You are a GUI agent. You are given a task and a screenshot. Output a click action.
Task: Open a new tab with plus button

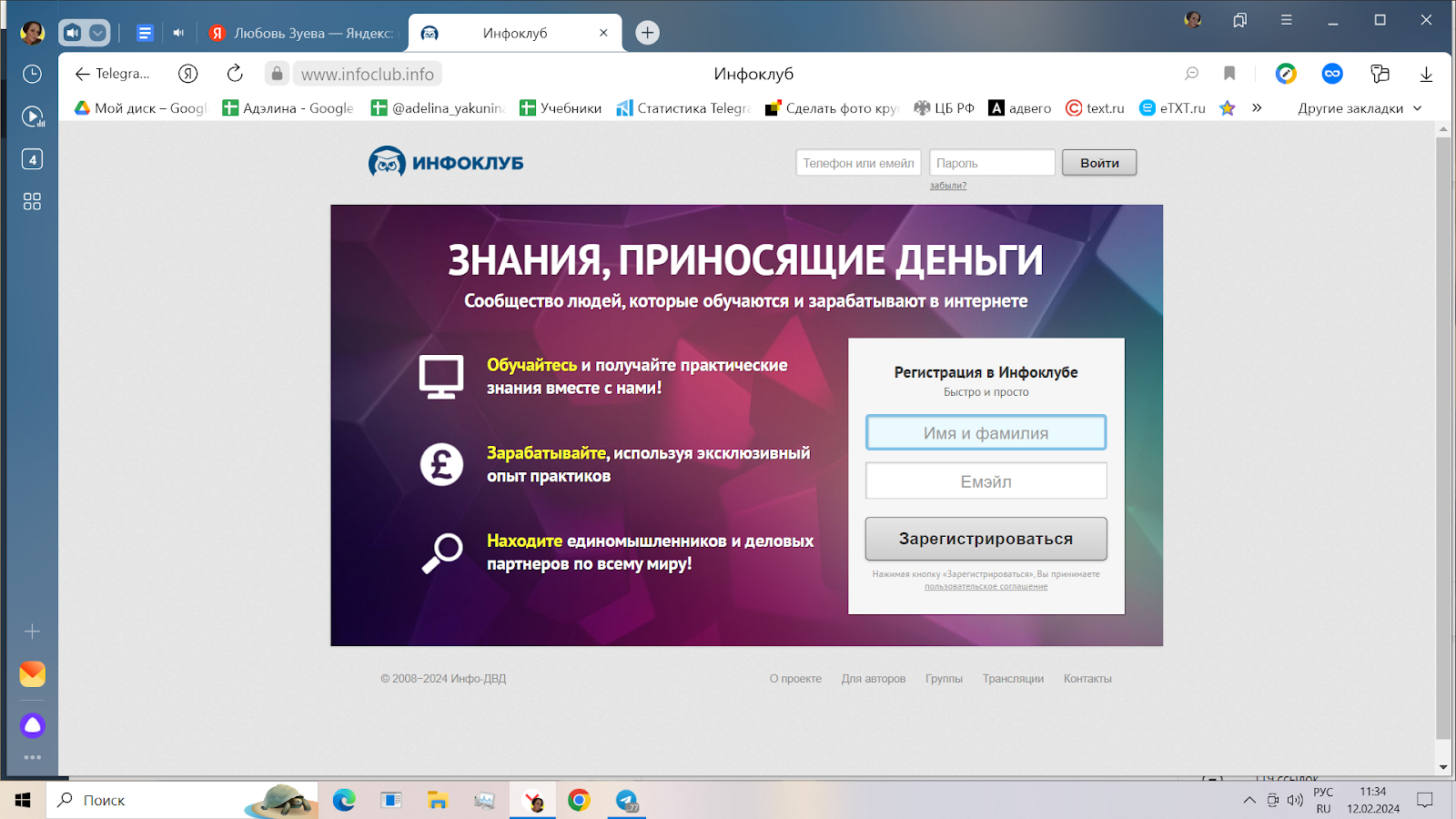click(x=647, y=33)
